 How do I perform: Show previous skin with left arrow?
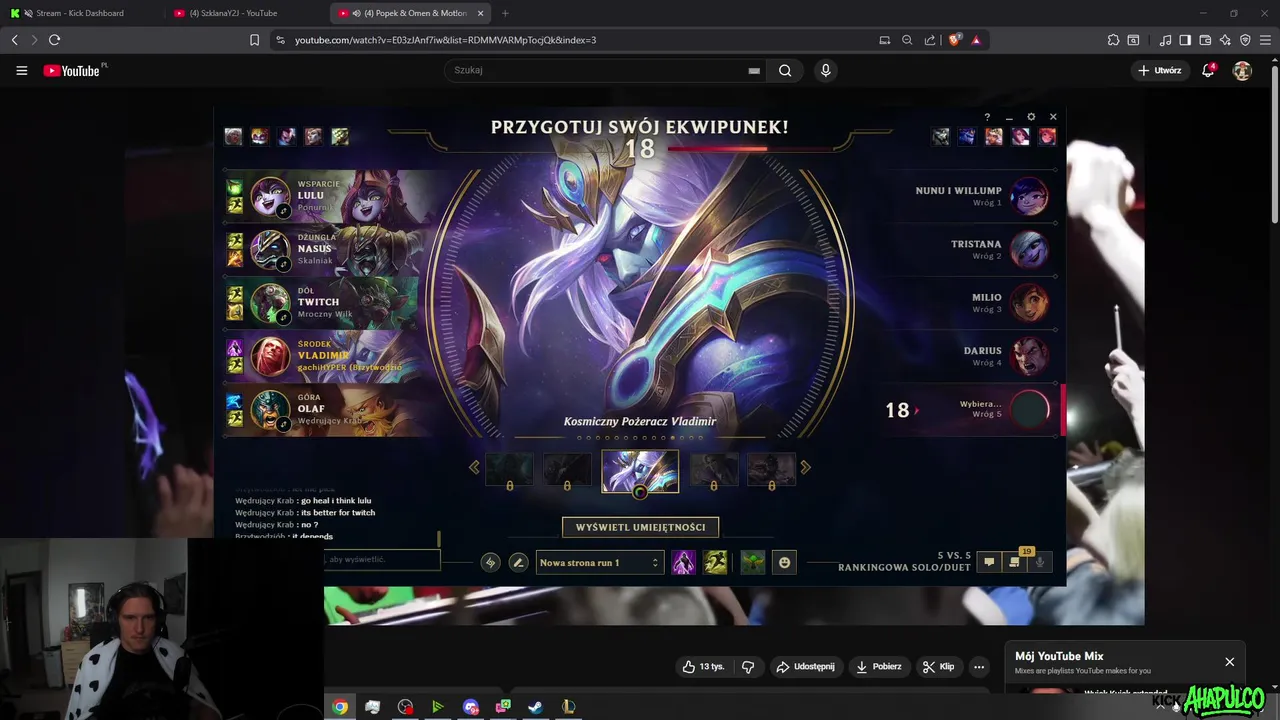[x=474, y=467]
